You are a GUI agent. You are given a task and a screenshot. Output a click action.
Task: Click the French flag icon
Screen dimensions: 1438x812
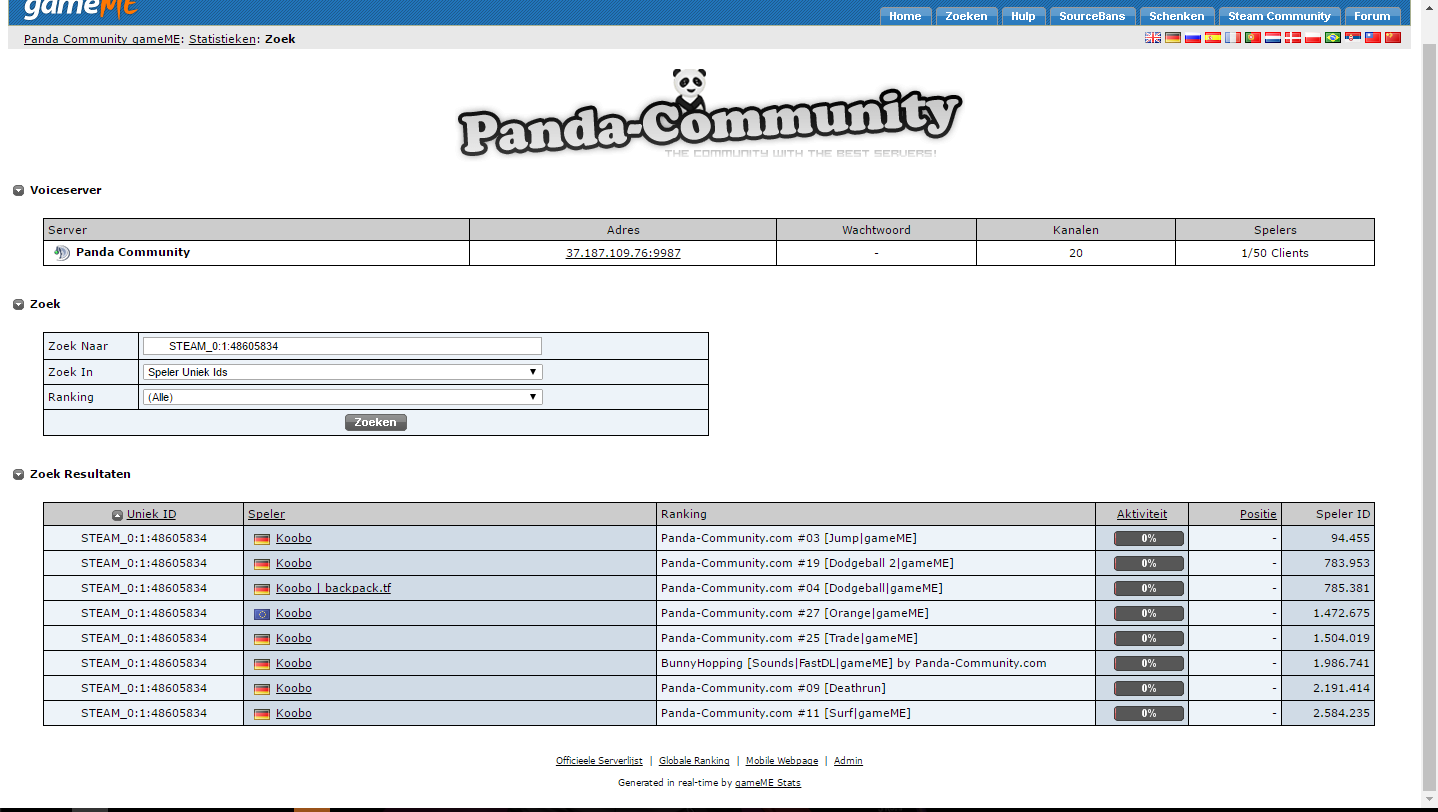click(1233, 38)
